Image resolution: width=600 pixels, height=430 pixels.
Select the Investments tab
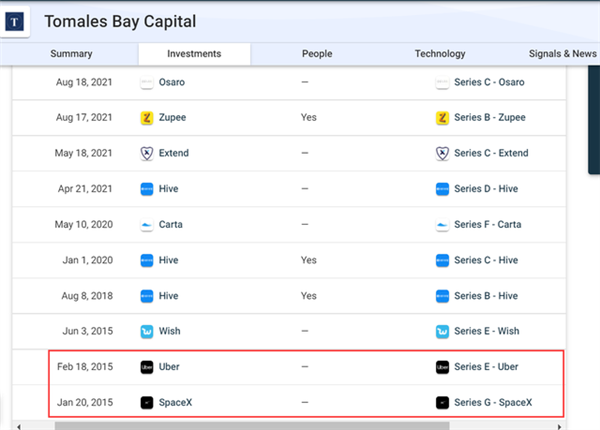click(x=194, y=54)
